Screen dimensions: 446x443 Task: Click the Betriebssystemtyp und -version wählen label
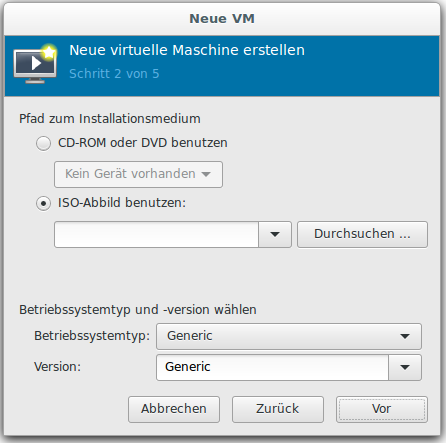tap(138, 310)
